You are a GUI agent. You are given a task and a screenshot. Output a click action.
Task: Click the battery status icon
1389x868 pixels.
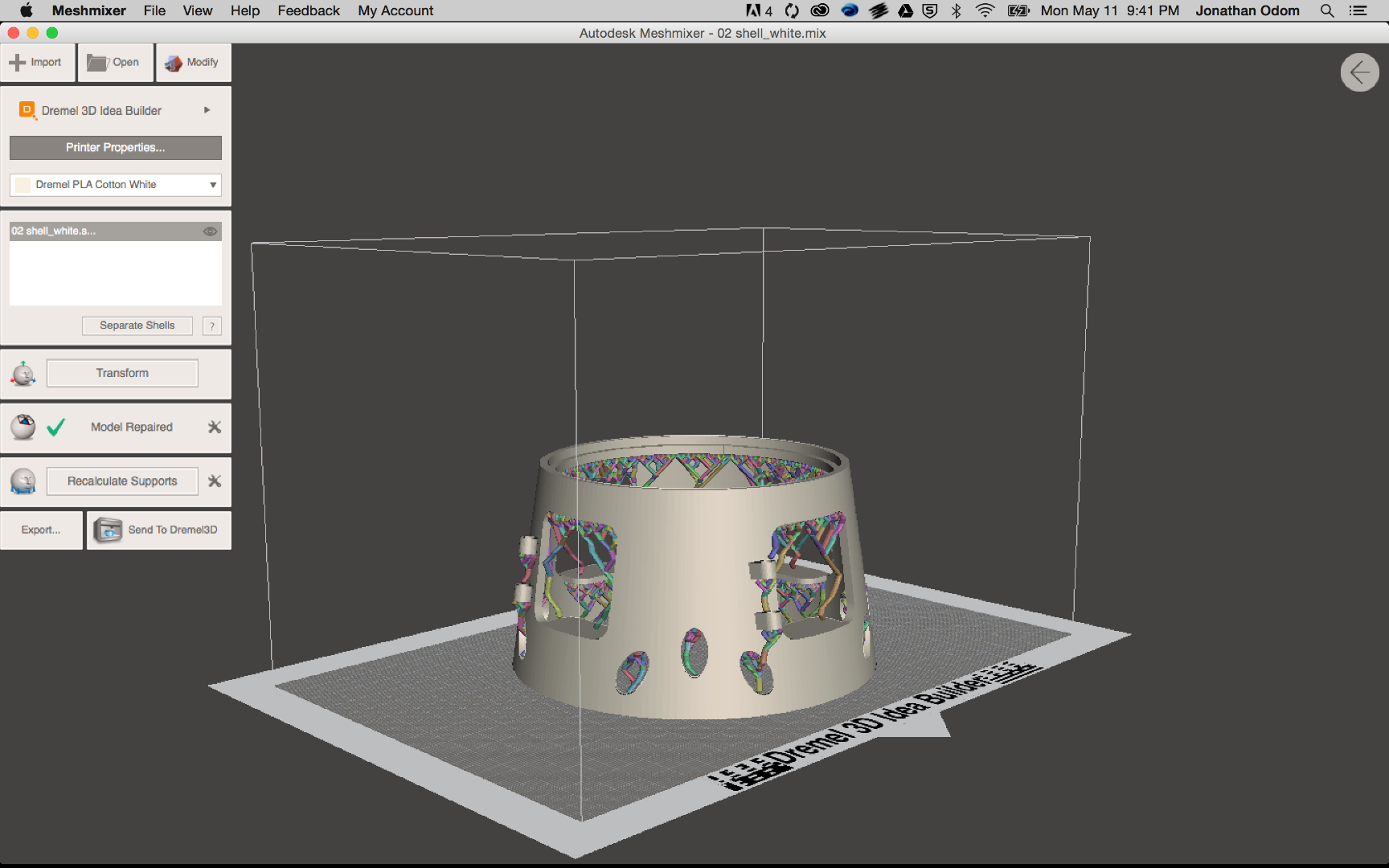click(x=1018, y=10)
